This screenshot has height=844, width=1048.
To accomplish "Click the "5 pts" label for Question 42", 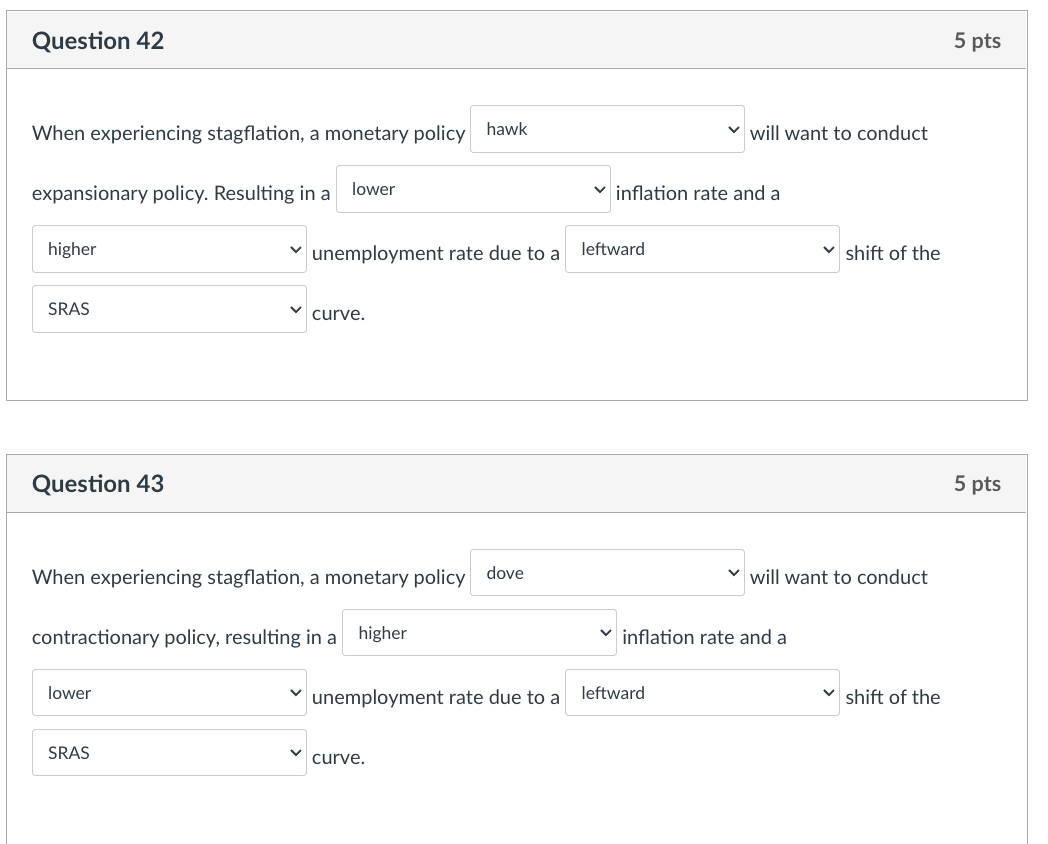I will point(977,41).
